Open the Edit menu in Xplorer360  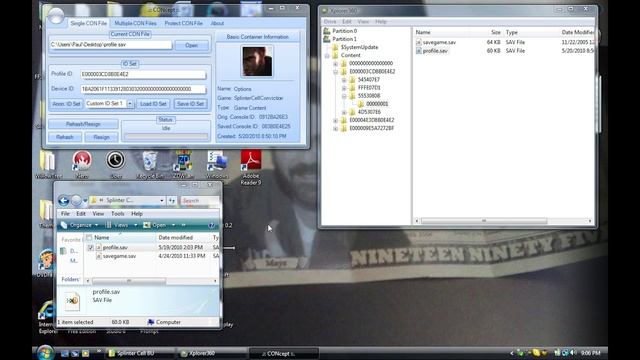[347, 22]
